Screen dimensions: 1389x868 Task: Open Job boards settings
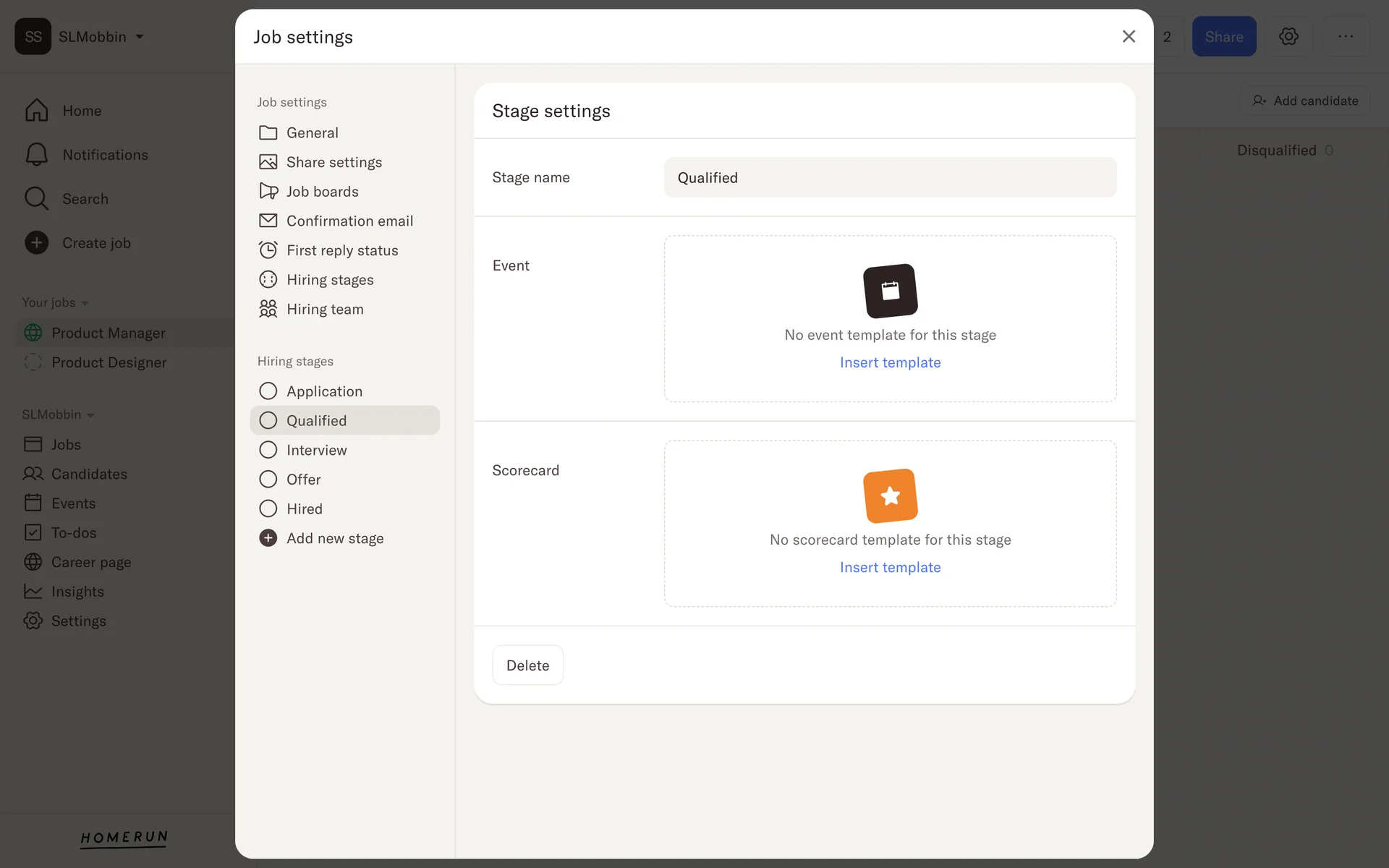point(322,192)
